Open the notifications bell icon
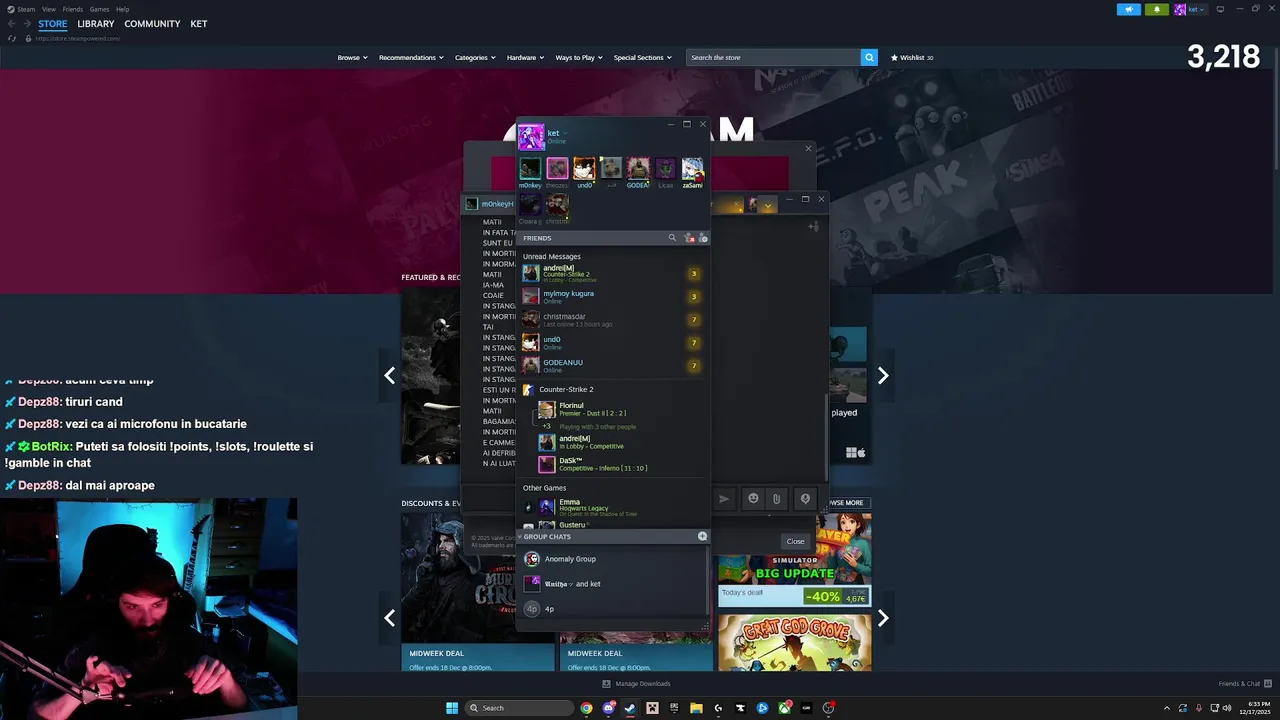The height and width of the screenshot is (720, 1280). click(1157, 9)
